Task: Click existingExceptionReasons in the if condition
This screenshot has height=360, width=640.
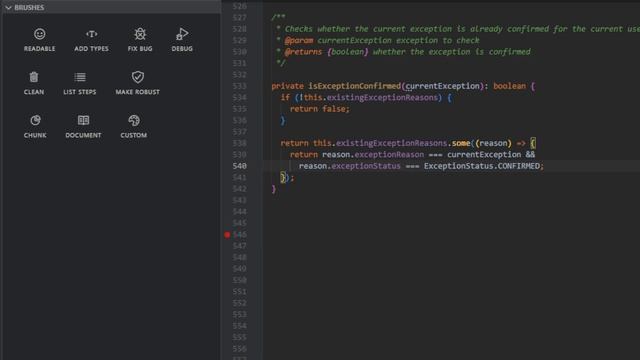Action: 382,98
